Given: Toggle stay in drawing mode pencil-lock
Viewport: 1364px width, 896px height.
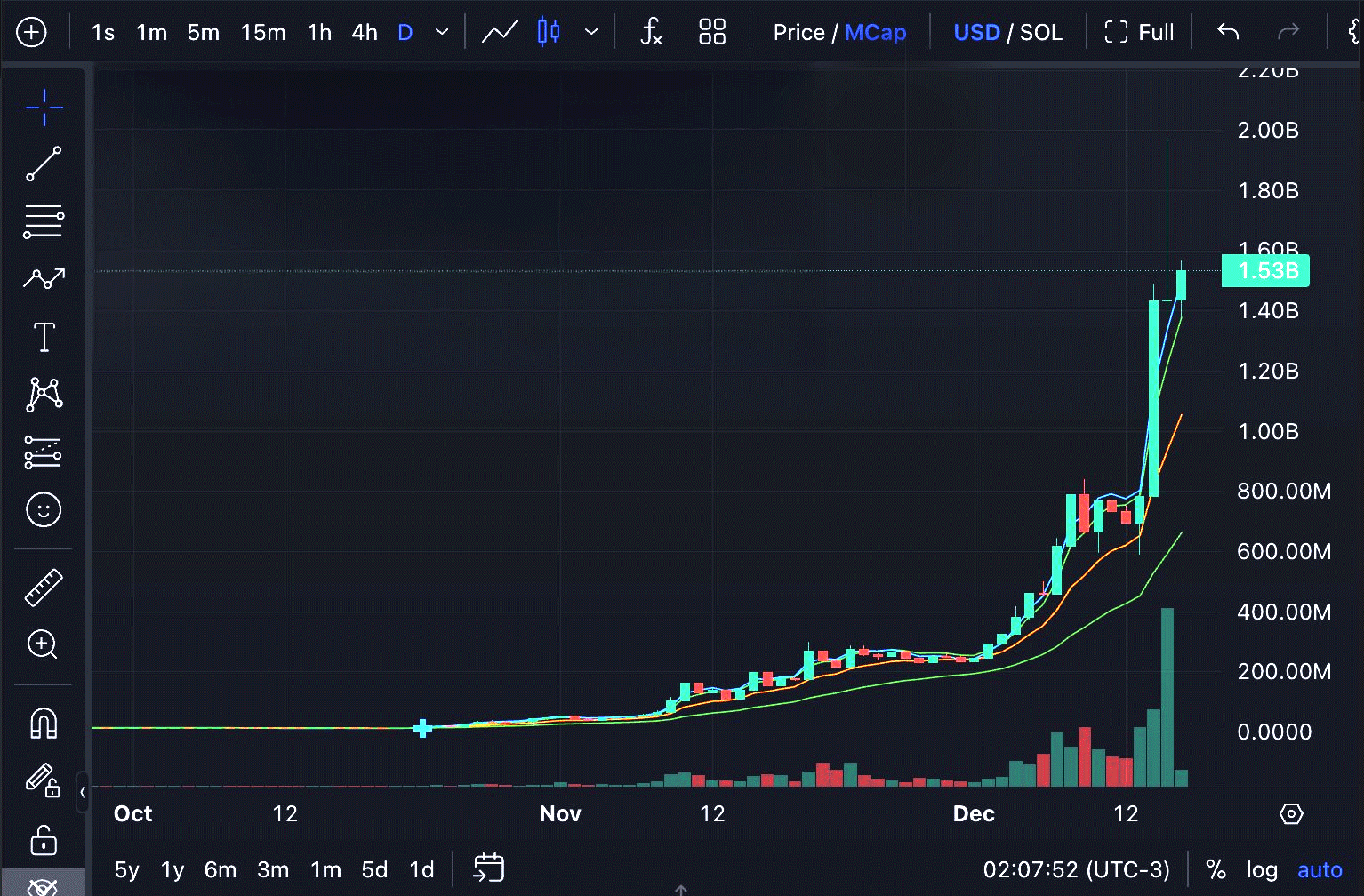Looking at the screenshot, I should pyautogui.click(x=43, y=780).
